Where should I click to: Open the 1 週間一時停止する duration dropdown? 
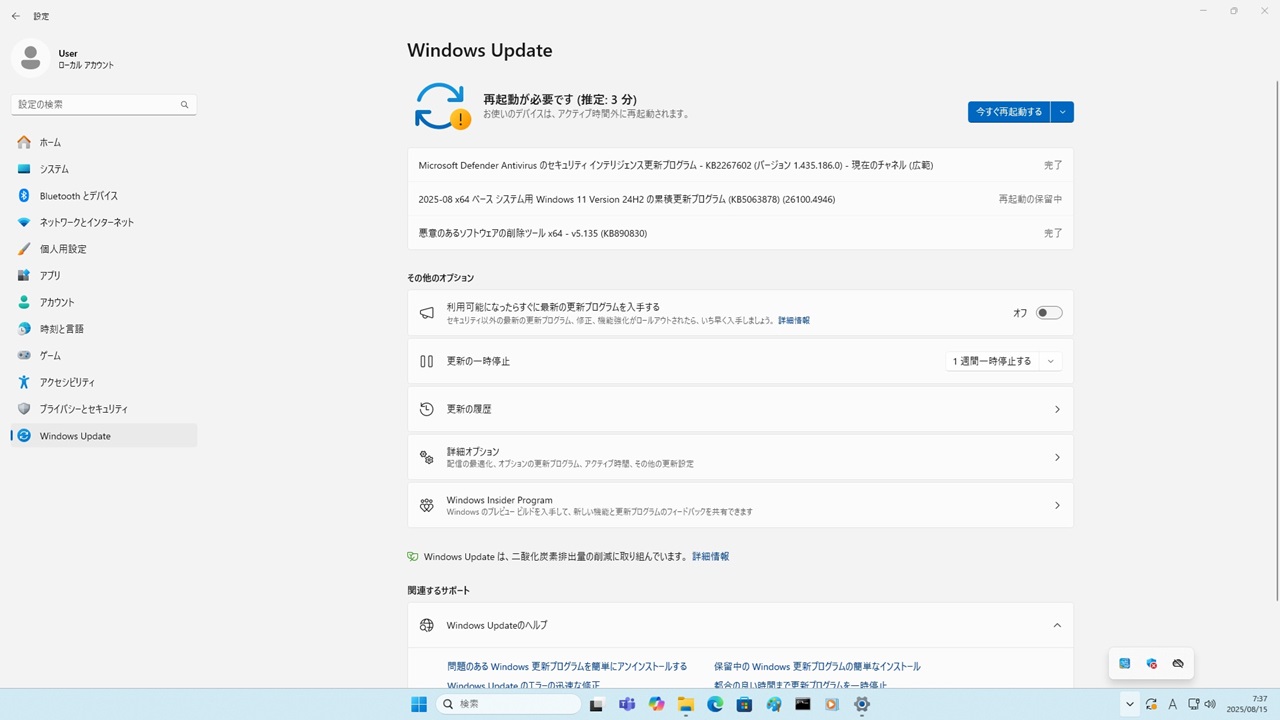[1050, 361]
